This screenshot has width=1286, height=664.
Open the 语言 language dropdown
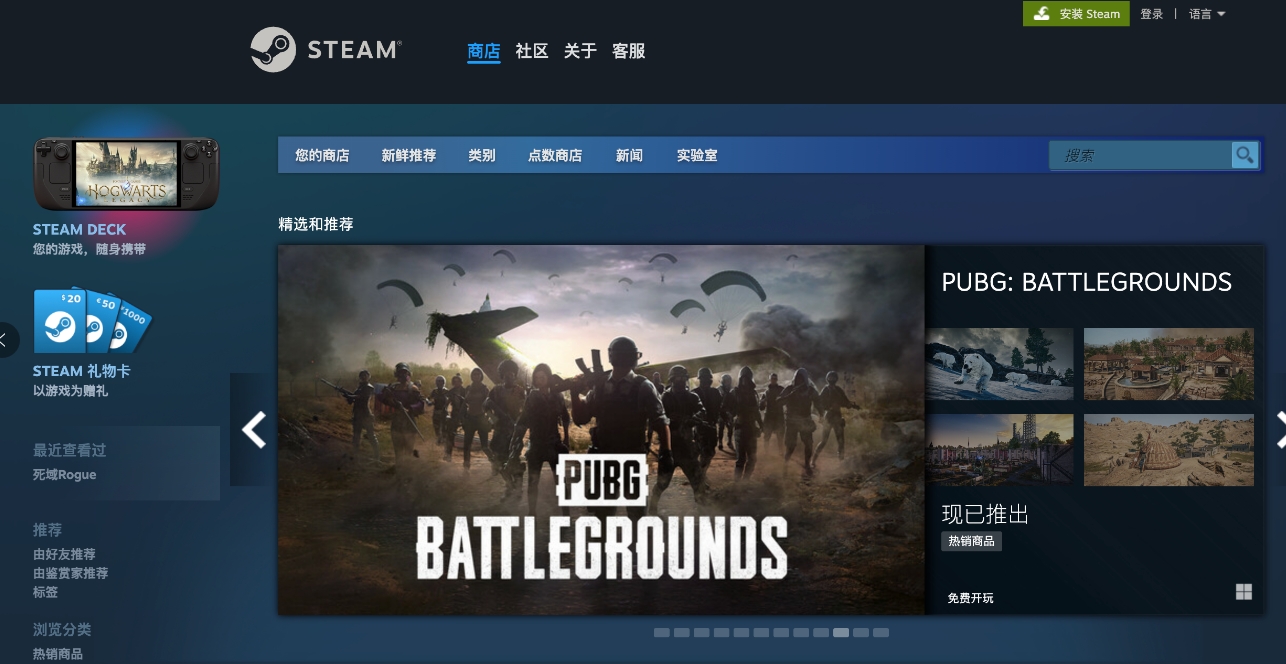pyautogui.click(x=1206, y=14)
